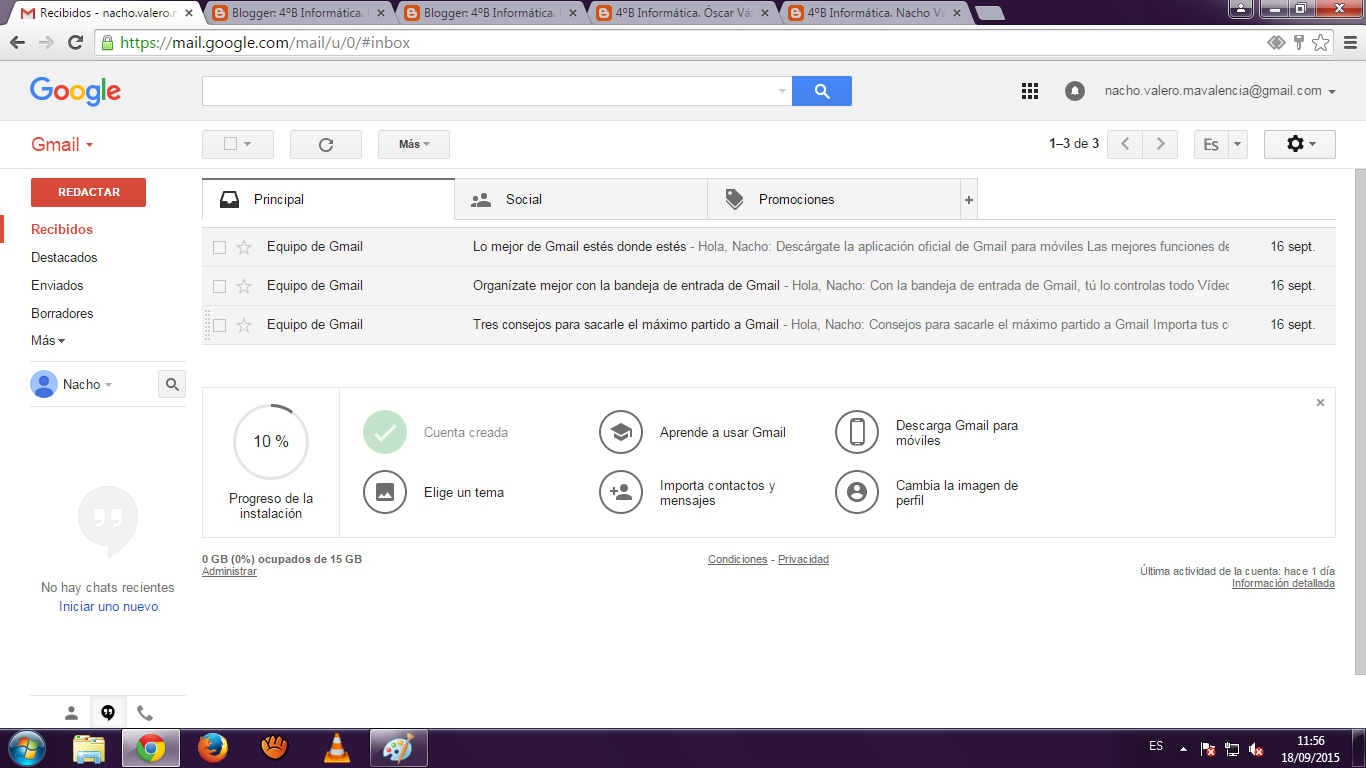
Task: Open the Condiciones link
Action: [738, 560]
